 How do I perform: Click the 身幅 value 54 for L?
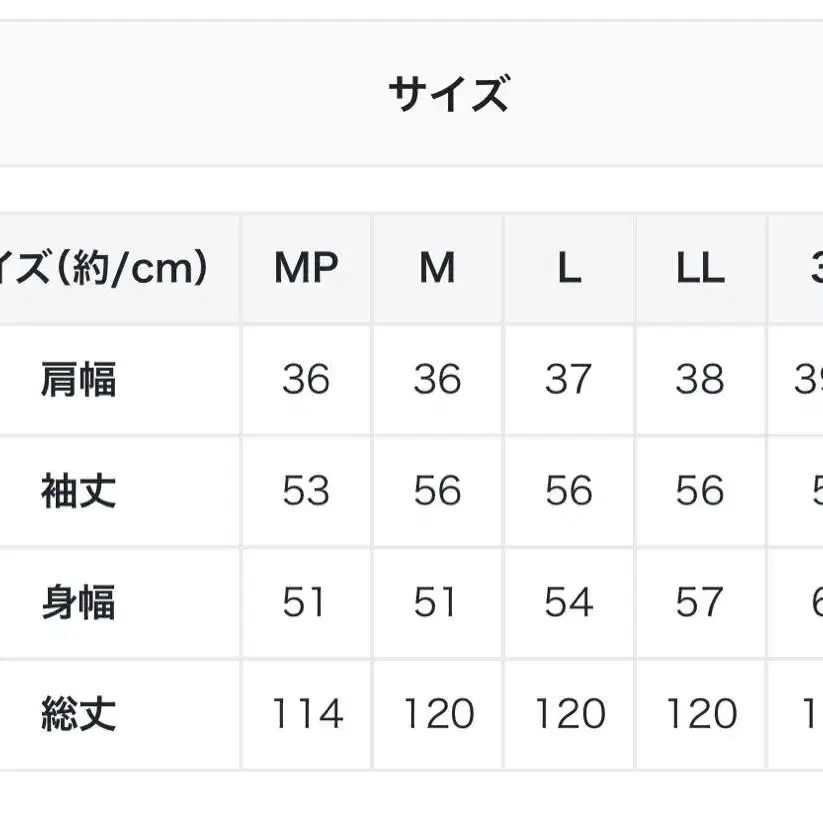click(x=569, y=603)
